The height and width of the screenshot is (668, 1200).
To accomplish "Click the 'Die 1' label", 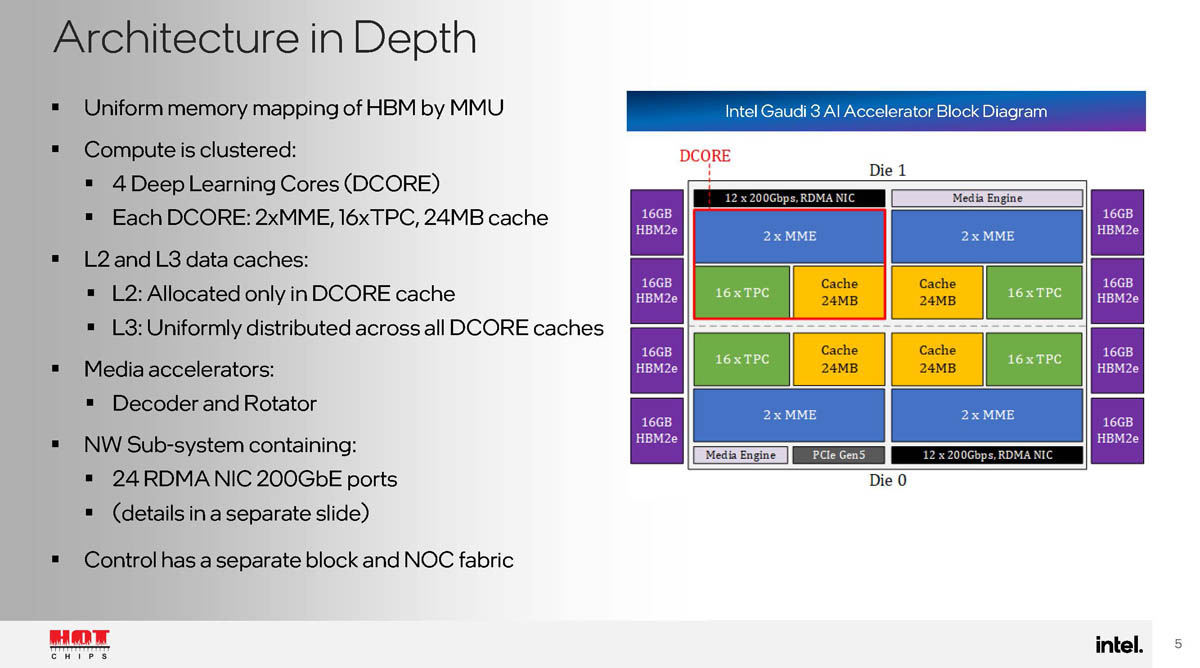I will point(887,170).
